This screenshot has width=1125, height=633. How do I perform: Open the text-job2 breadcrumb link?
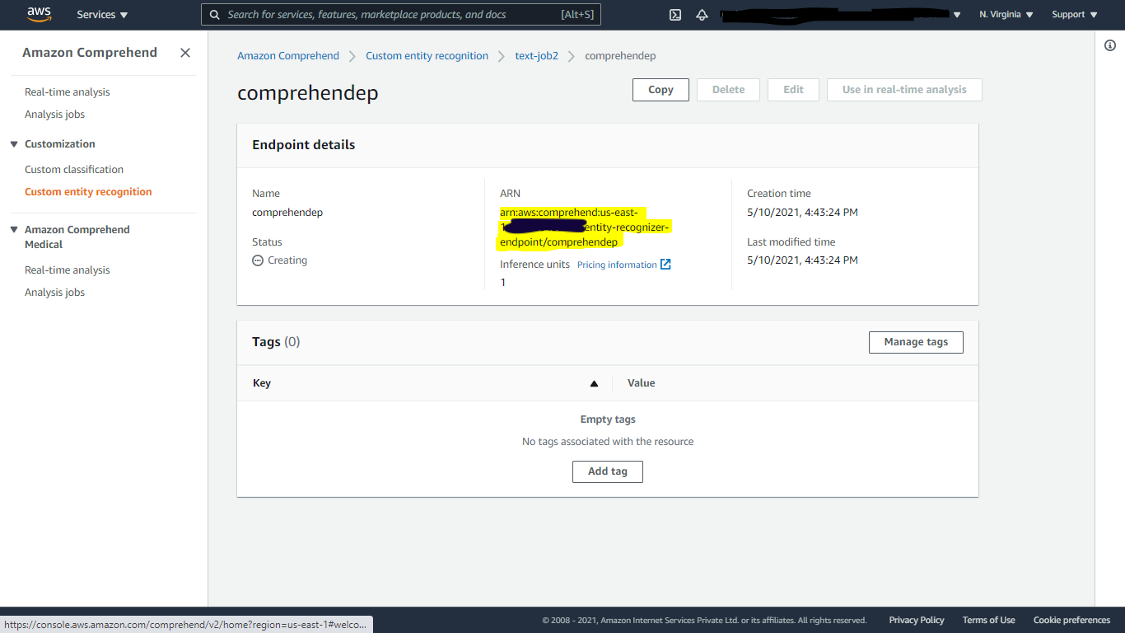click(536, 55)
